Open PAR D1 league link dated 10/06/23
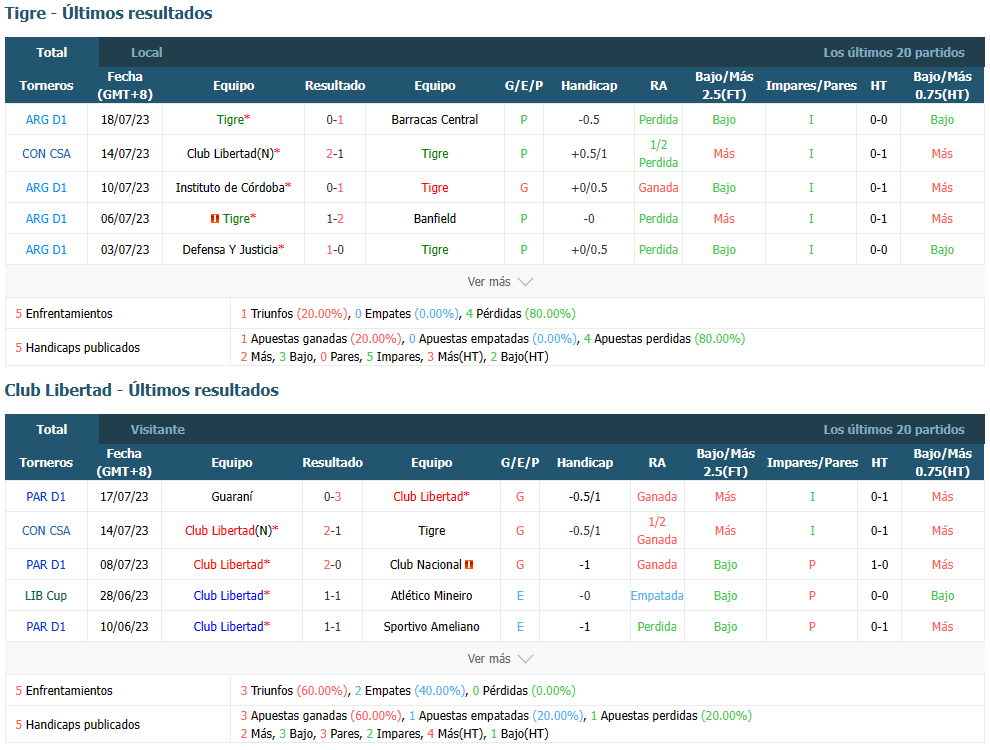This screenshot has width=990, height=750. coord(46,626)
